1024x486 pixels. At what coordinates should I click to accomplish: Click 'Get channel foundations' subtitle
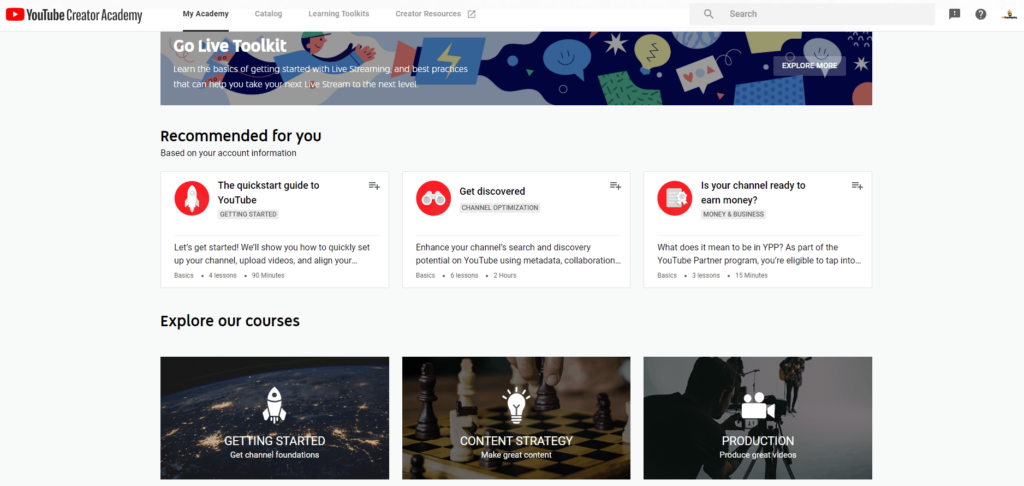coord(274,455)
